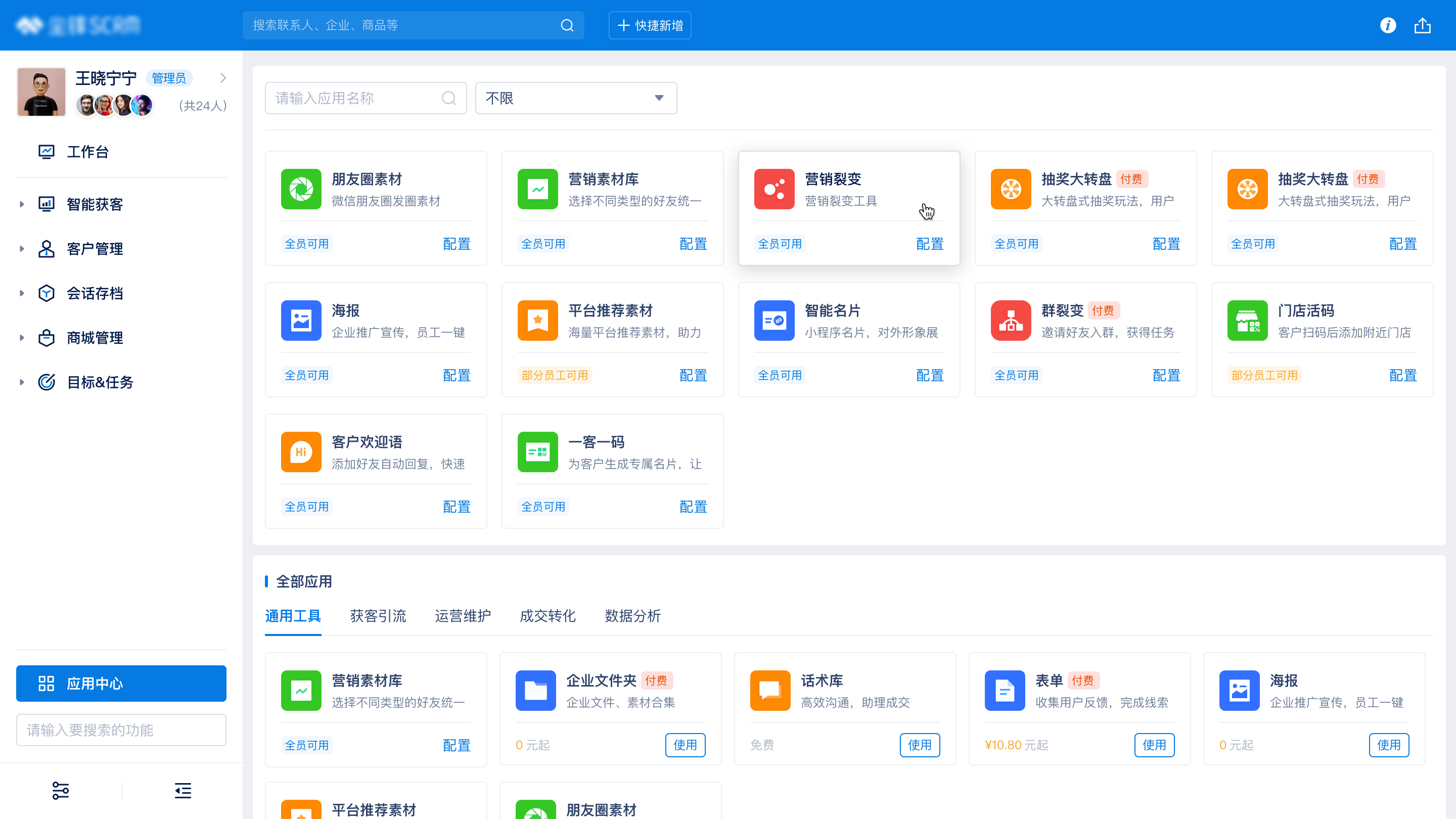Click the 智能名片 app icon
1456x819 pixels.
click(774, 321)
